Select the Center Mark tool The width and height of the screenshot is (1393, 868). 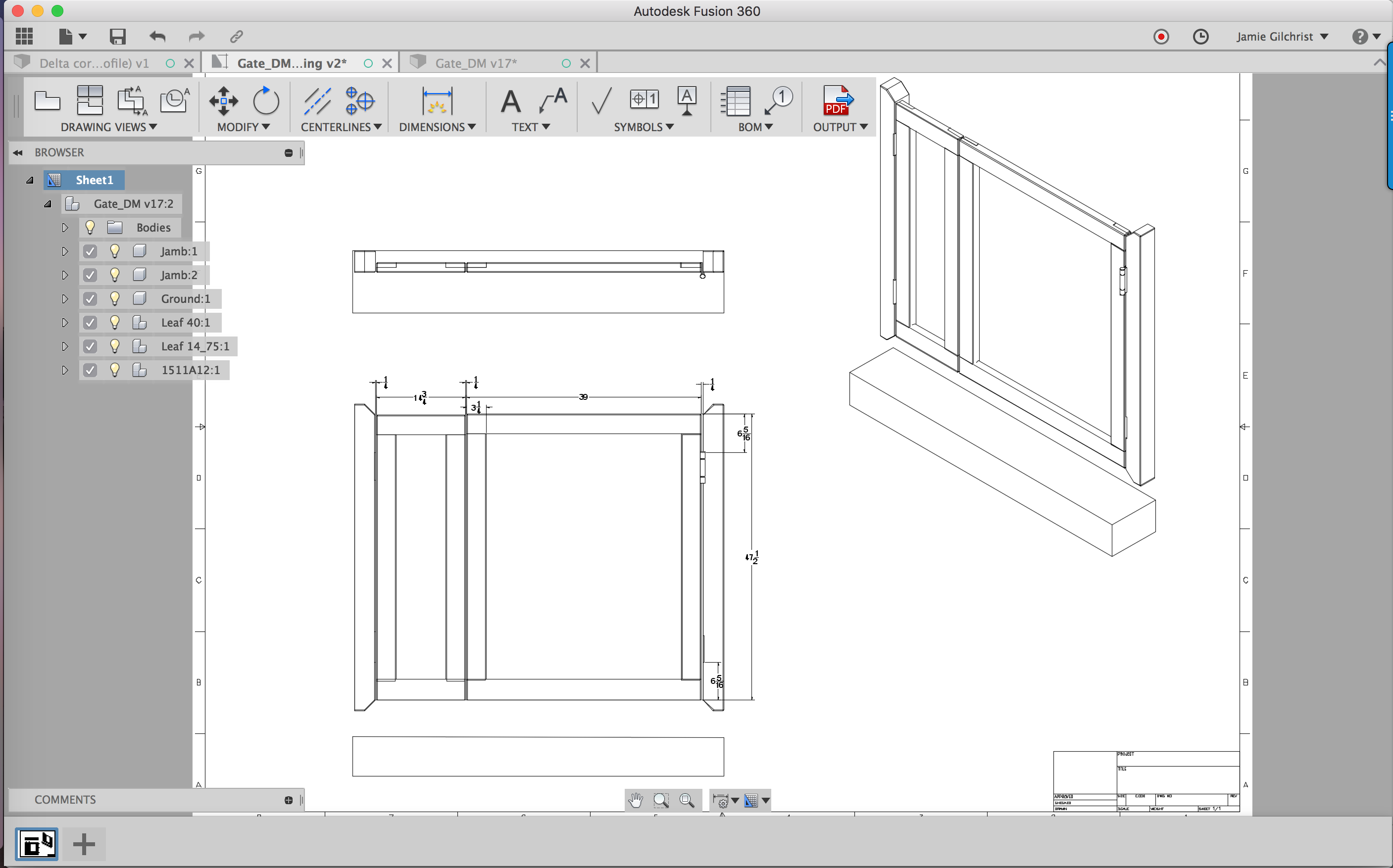point(360,101)
